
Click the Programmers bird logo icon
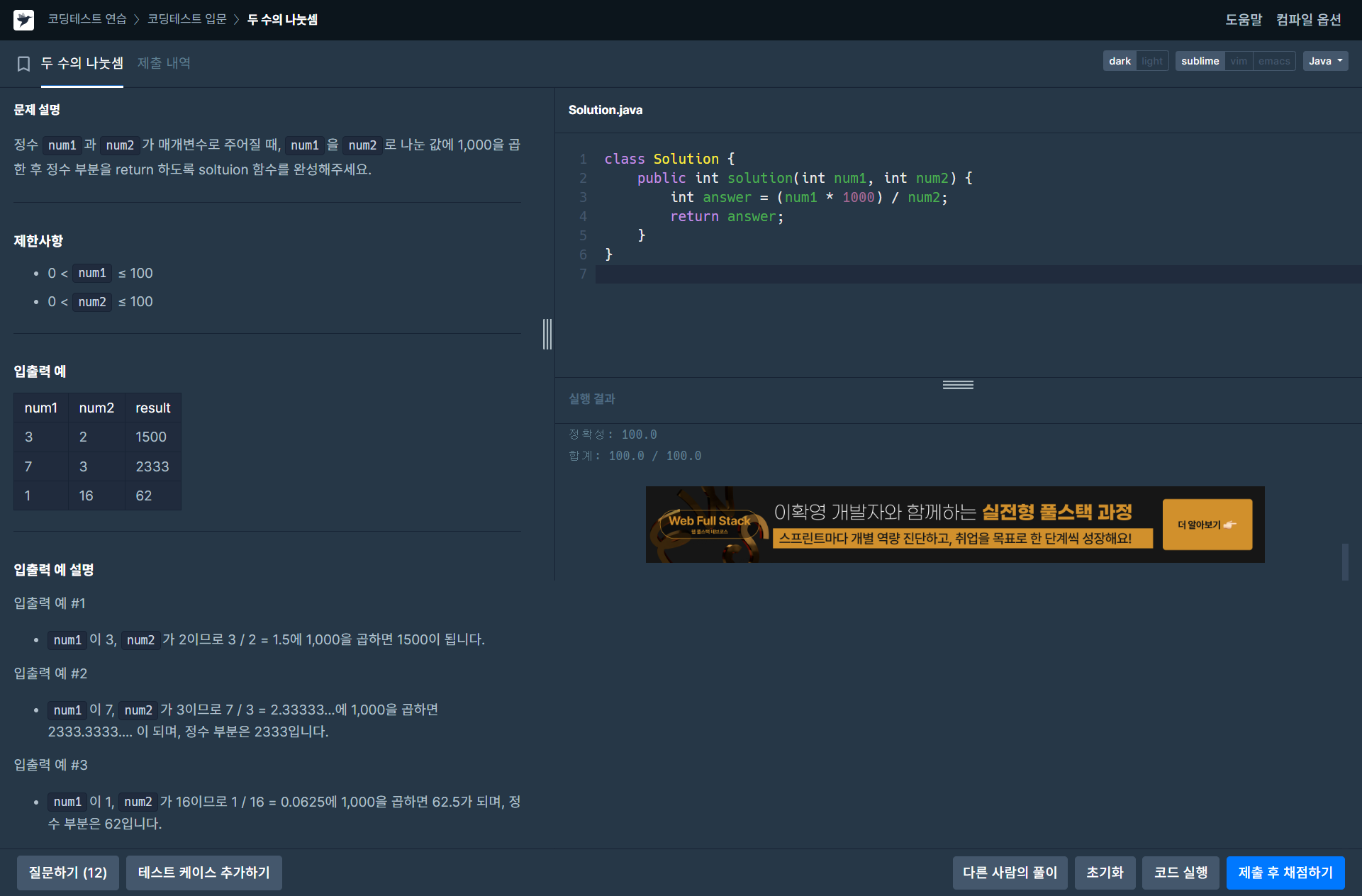pos(23,20)
